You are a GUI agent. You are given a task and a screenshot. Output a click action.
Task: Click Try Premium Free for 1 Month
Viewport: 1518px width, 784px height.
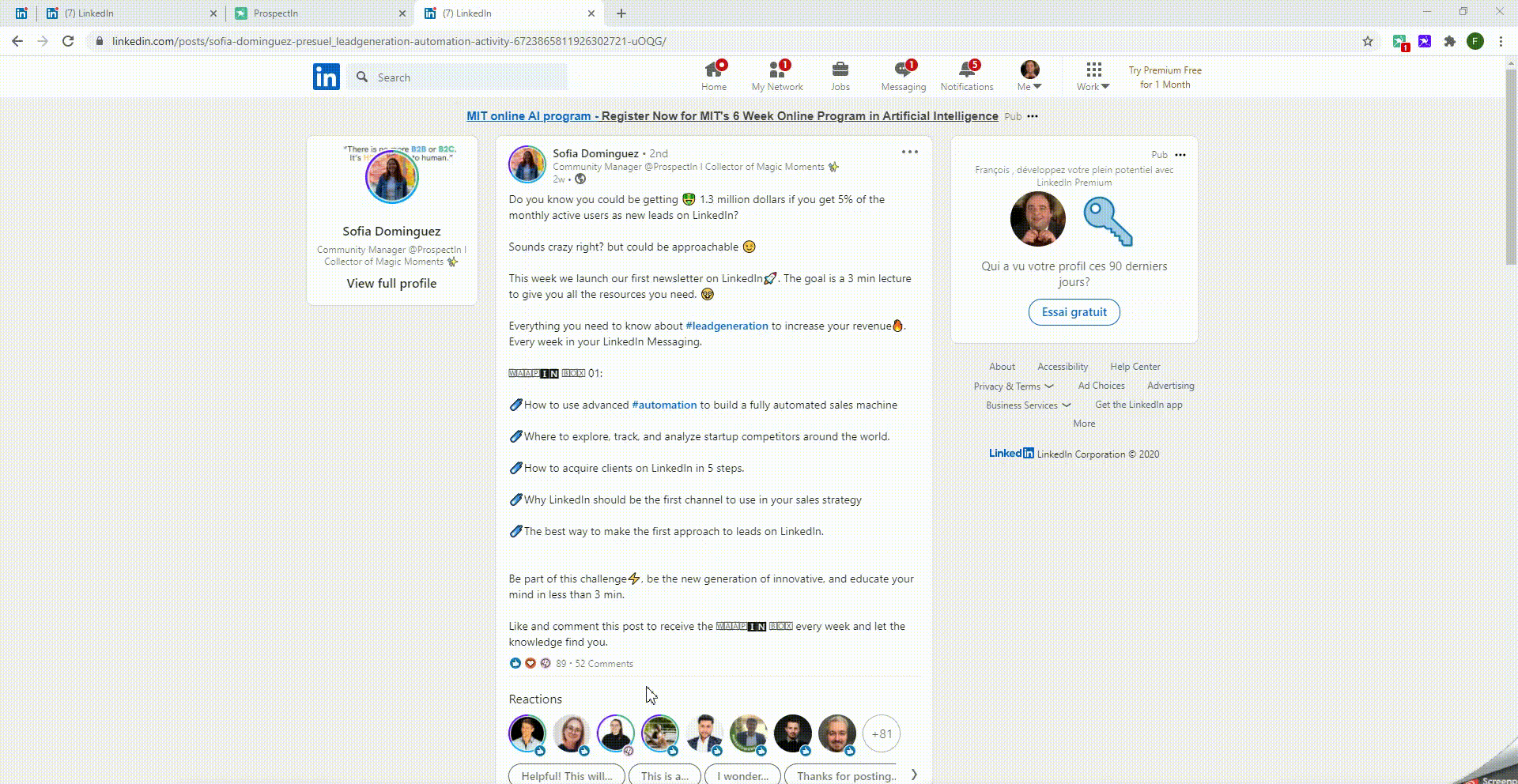[x=1165, y=77]
